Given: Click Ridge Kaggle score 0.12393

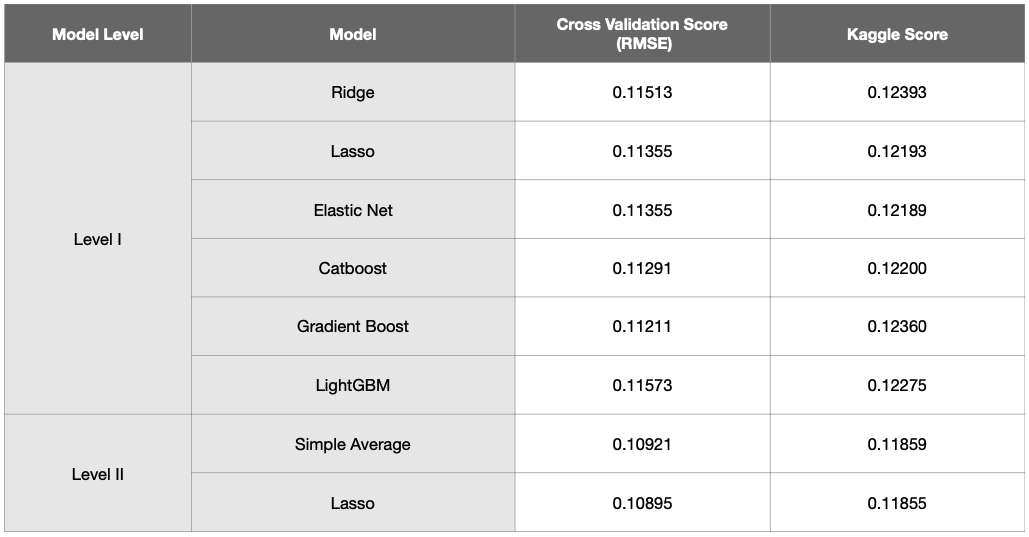Looking at the screenshot, I should 897,93.
